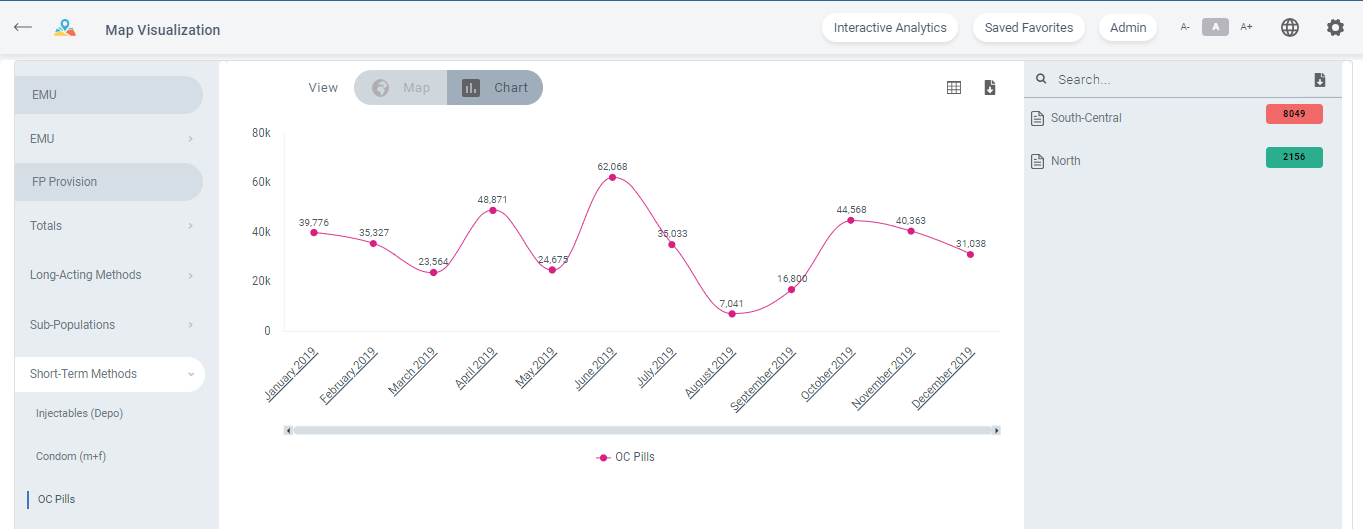
Task: Expand Sub-Populations section
Action: tap(110, 325)
